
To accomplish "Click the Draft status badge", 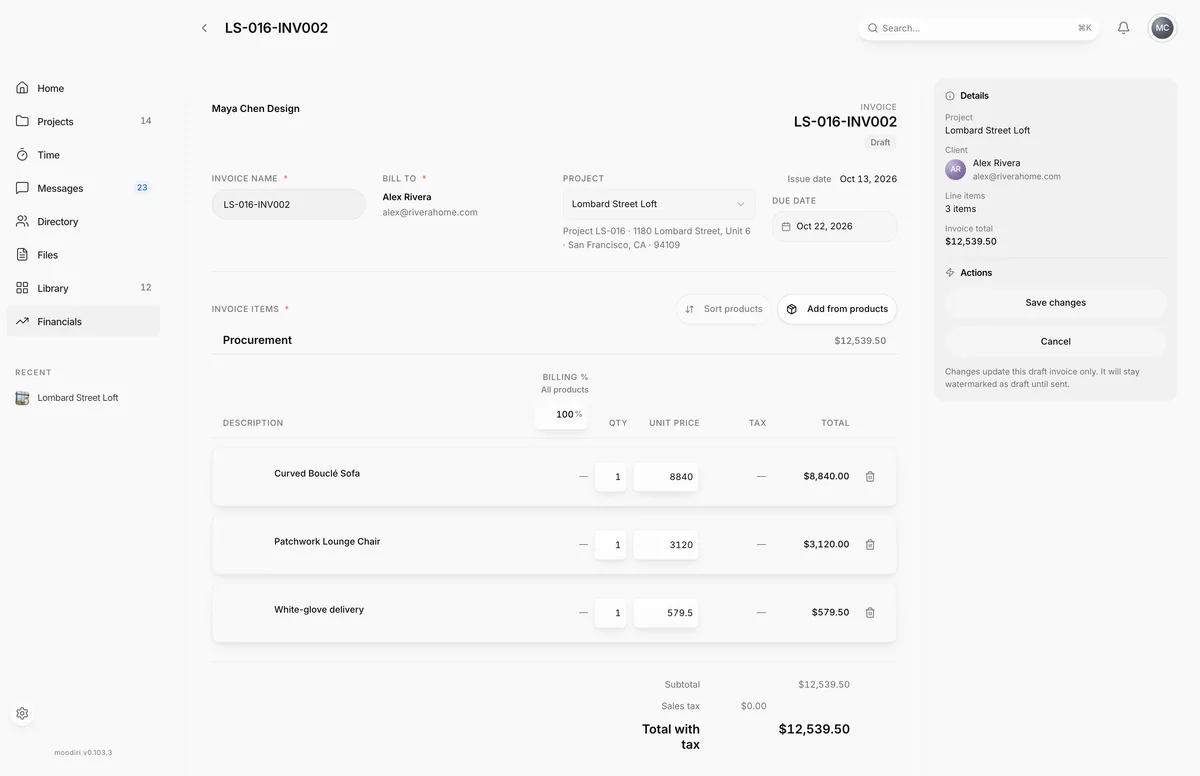I will 880,143.
